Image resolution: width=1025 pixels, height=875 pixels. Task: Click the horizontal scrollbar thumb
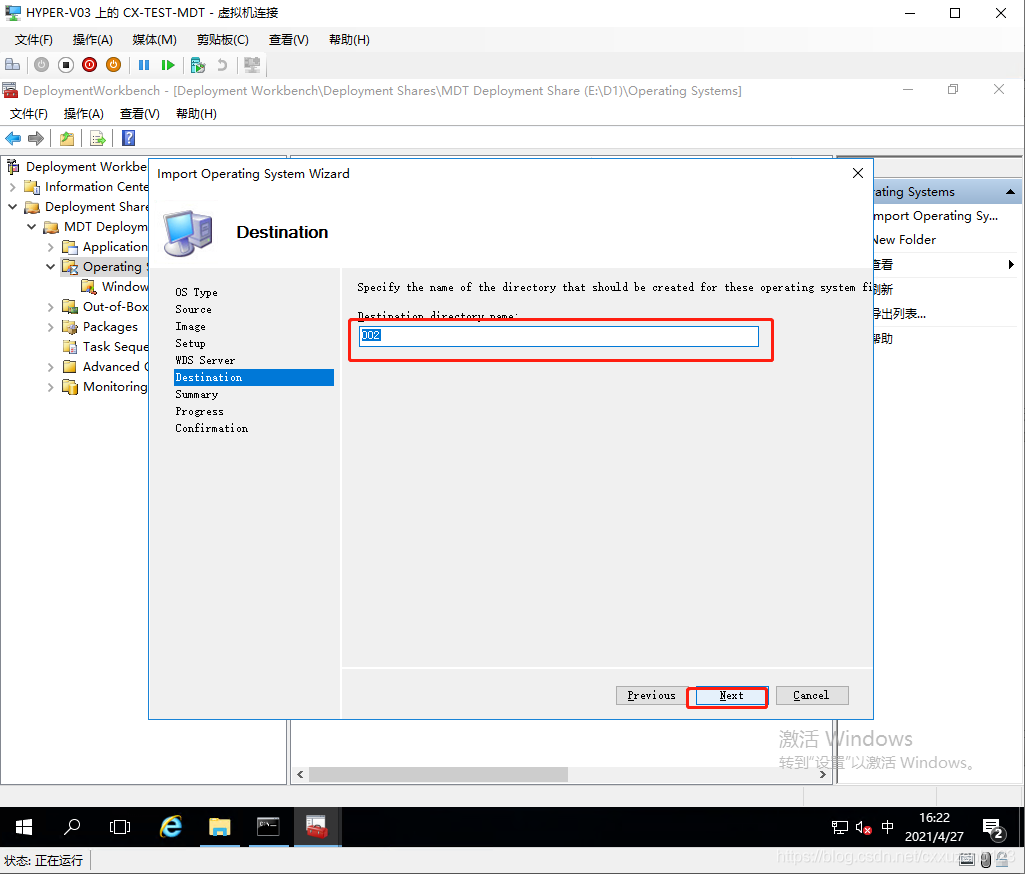438,774
